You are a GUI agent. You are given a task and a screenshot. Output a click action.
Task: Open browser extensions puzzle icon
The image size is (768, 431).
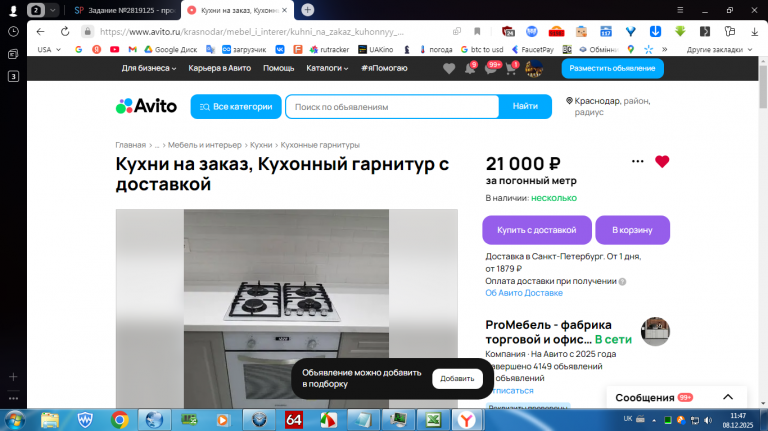pyautogui.click(x=730, y=31)
